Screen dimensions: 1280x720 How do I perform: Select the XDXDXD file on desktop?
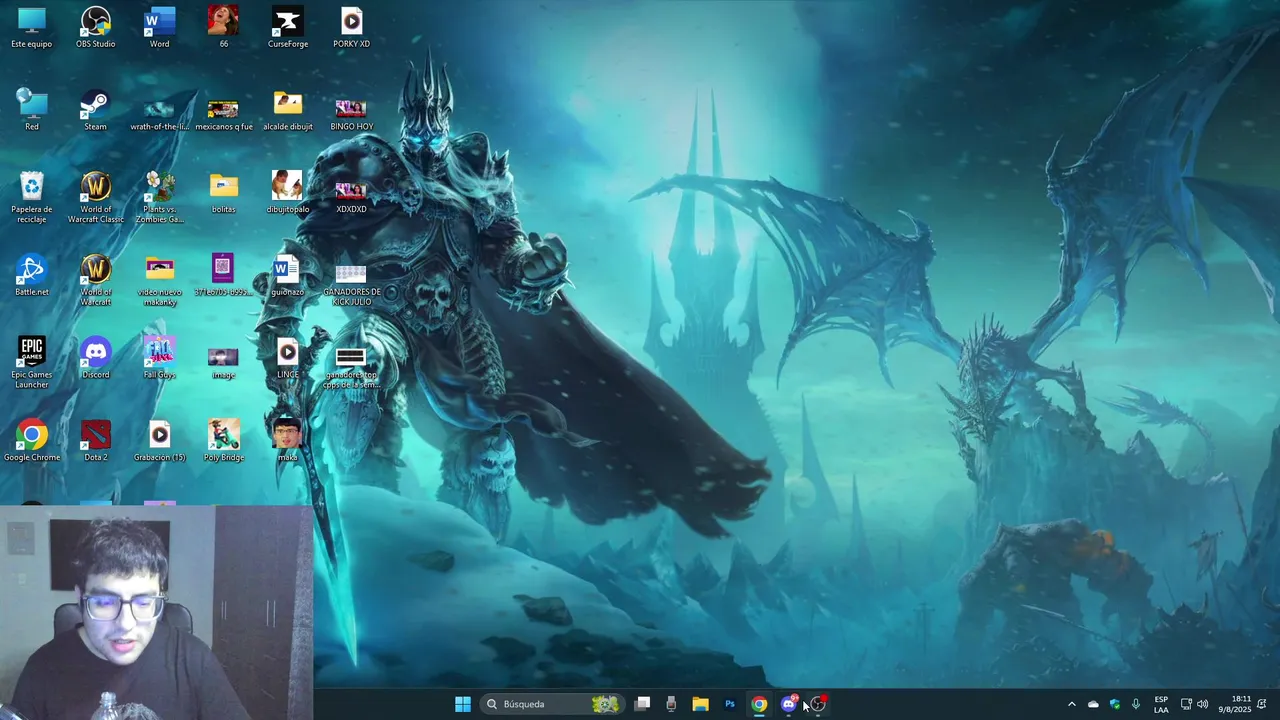pos(351,196)
